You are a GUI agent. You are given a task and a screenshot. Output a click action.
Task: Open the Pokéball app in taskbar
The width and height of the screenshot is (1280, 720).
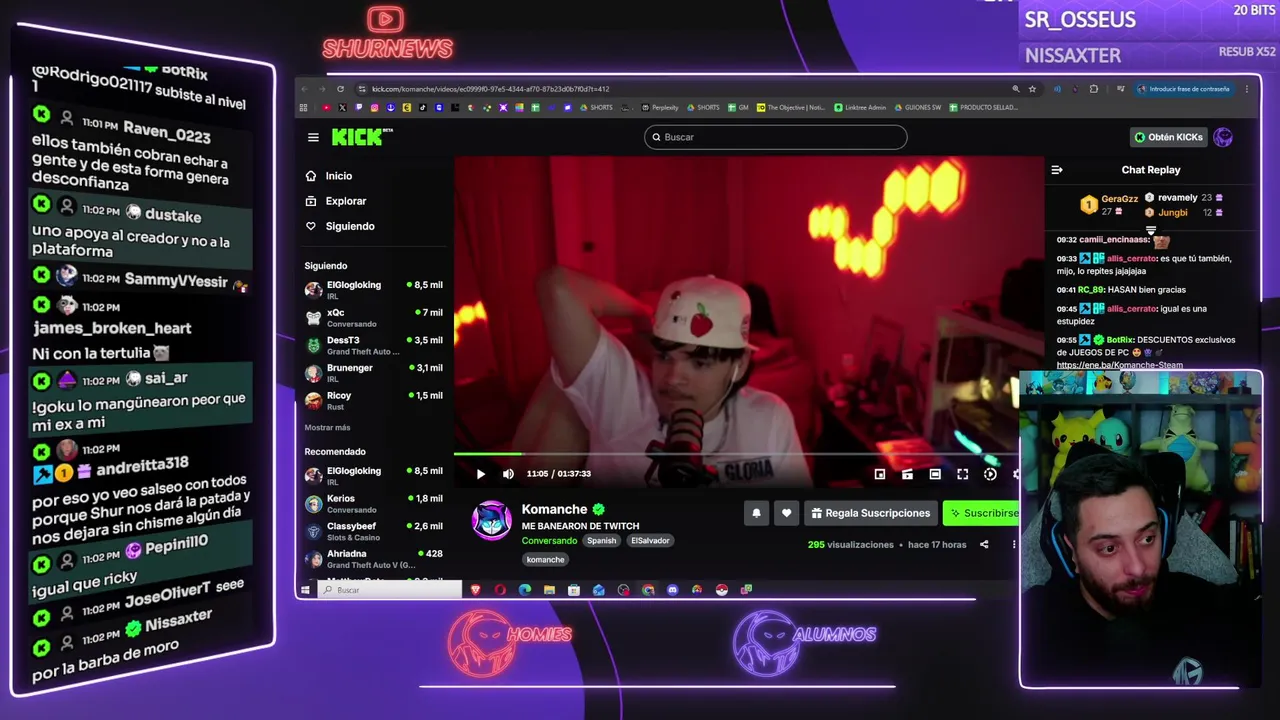point(721,590)
